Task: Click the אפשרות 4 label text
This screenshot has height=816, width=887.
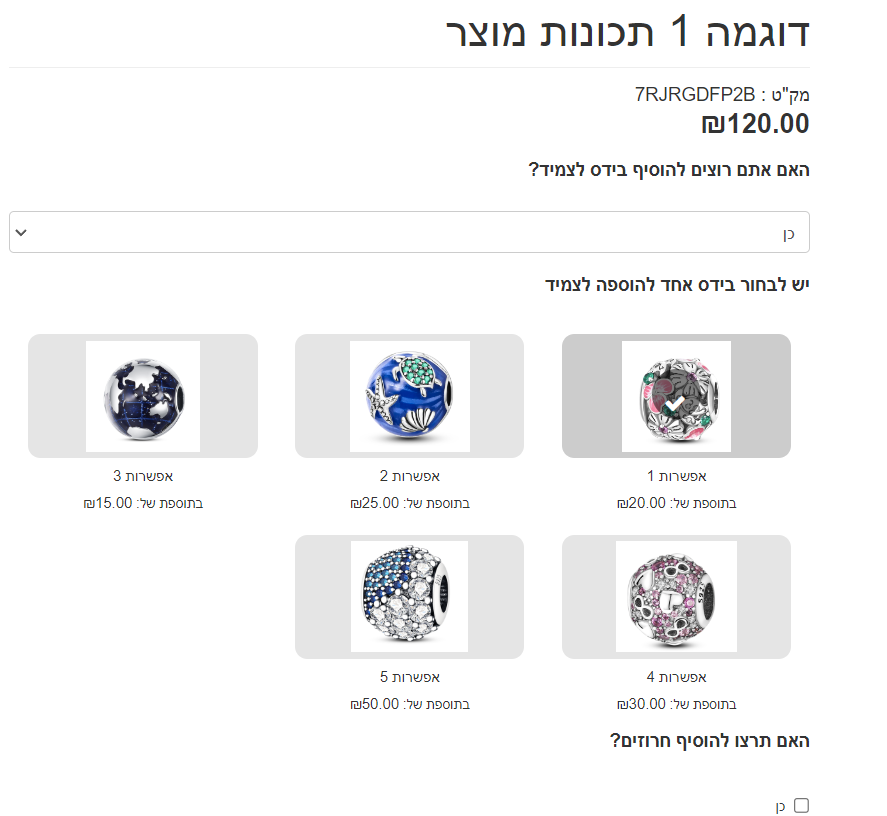Action: [677, 677]
